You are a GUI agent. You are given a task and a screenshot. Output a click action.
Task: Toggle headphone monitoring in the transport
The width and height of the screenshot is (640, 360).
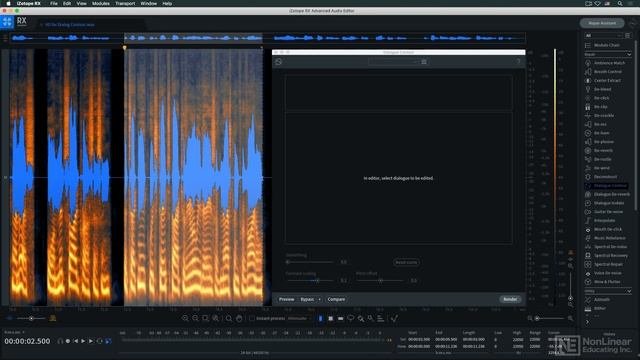(x=60, y=341)
